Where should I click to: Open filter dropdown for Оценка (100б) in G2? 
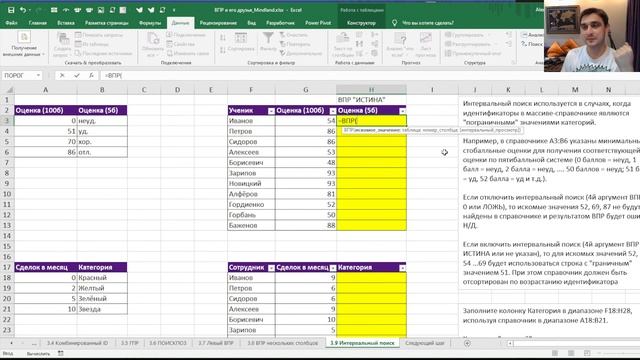click(333, 111)
